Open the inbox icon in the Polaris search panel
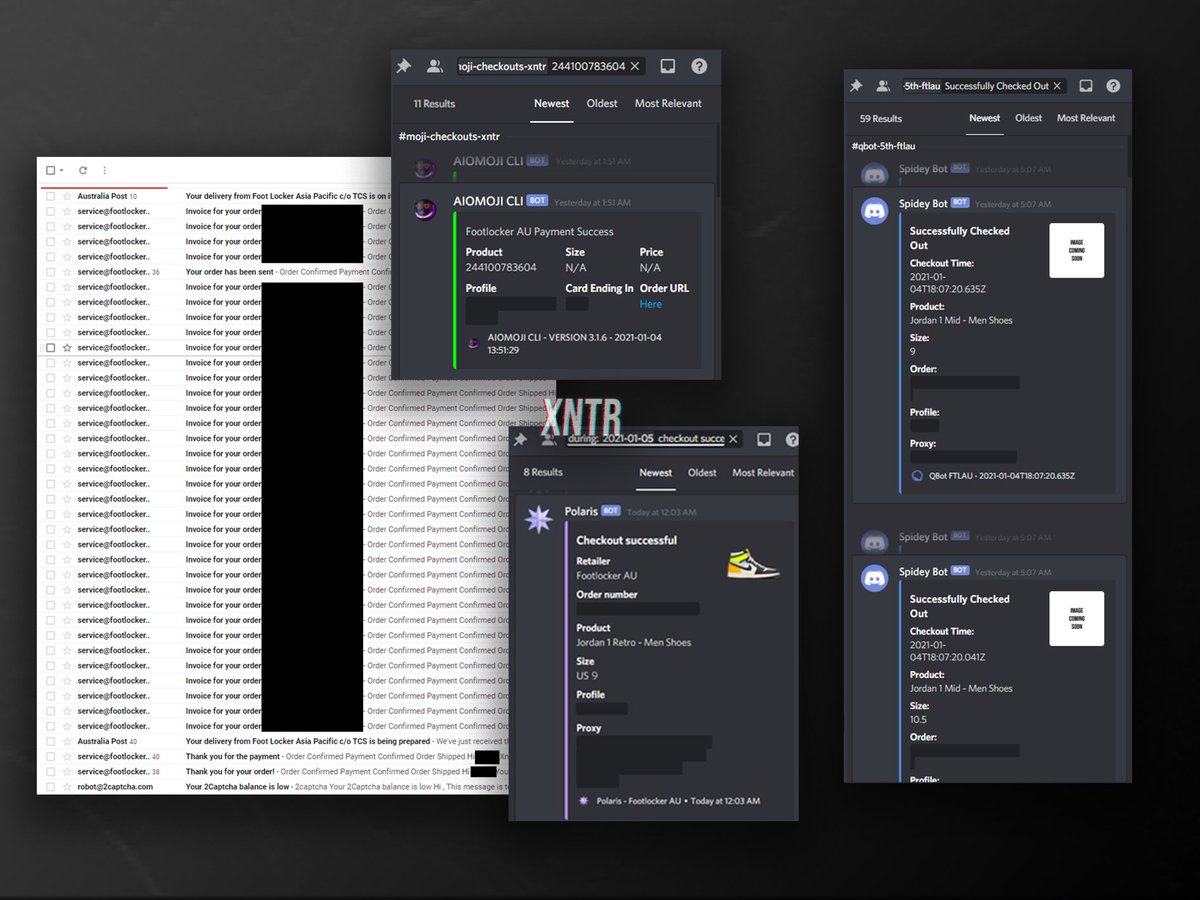1200x900 pixels. [763, 439]
